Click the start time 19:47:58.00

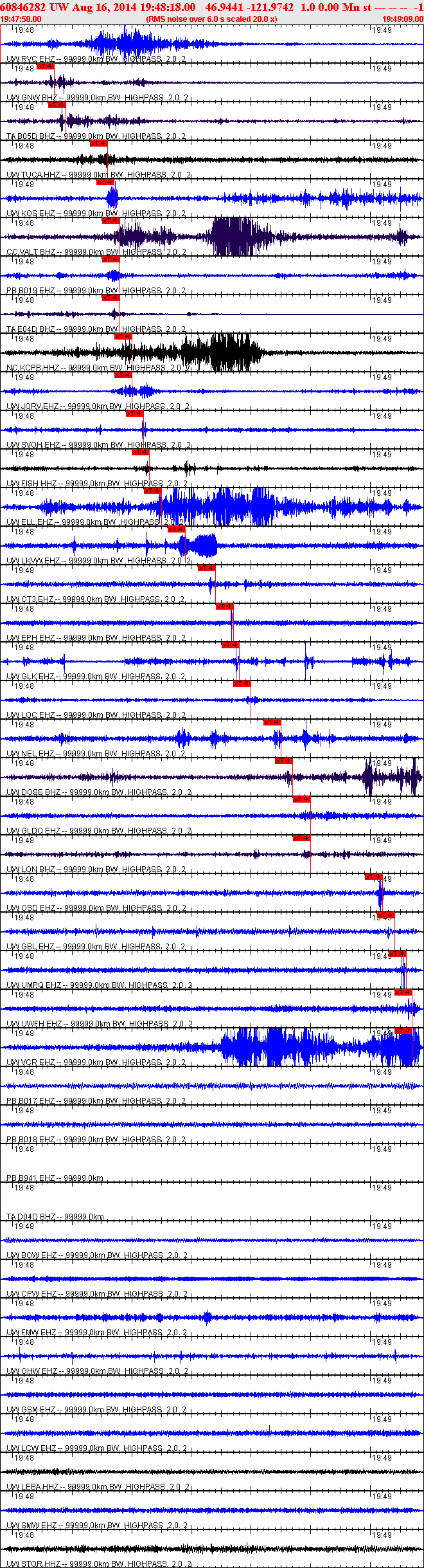(21, 19)
